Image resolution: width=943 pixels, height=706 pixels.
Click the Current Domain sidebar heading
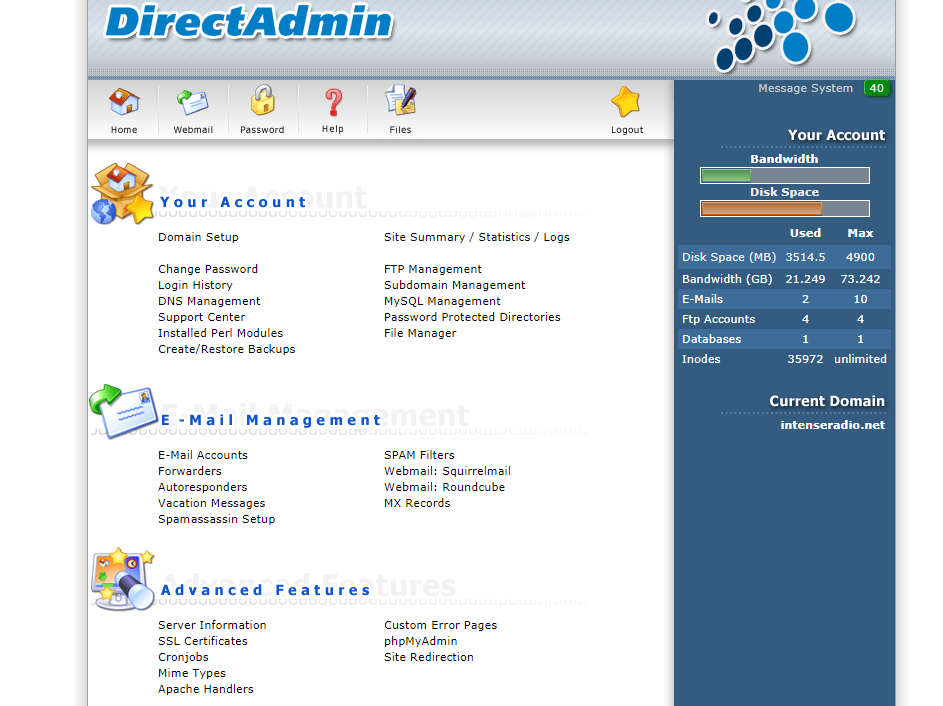[827, 401]
